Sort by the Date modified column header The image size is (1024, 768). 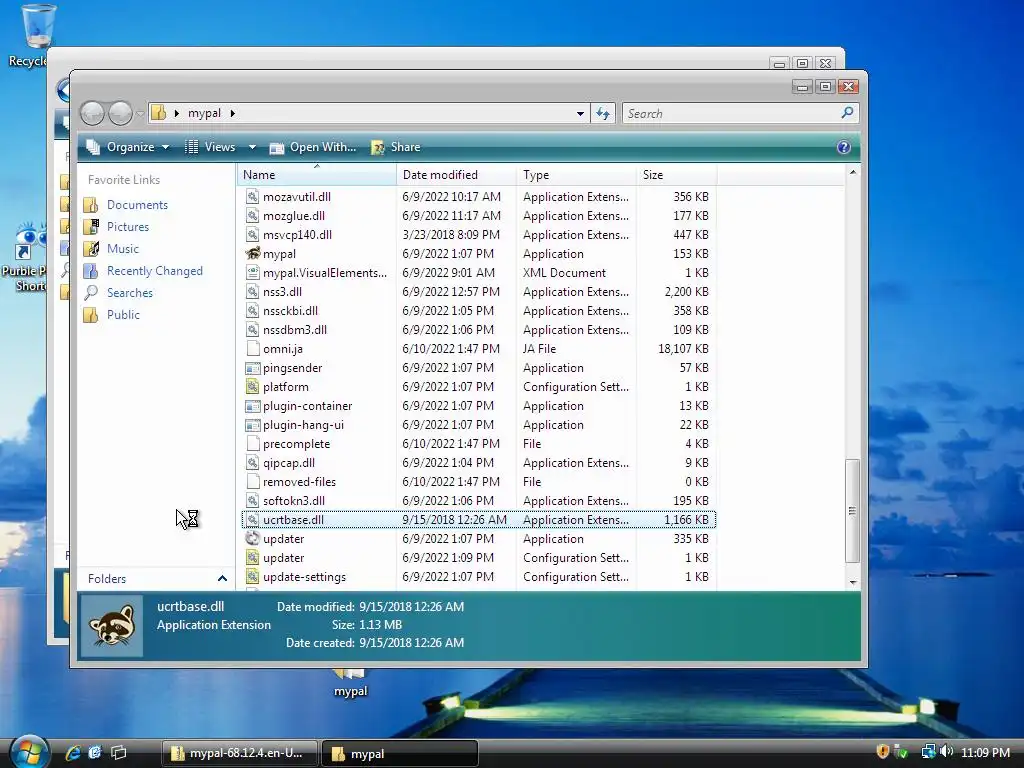tap(456, 174)
